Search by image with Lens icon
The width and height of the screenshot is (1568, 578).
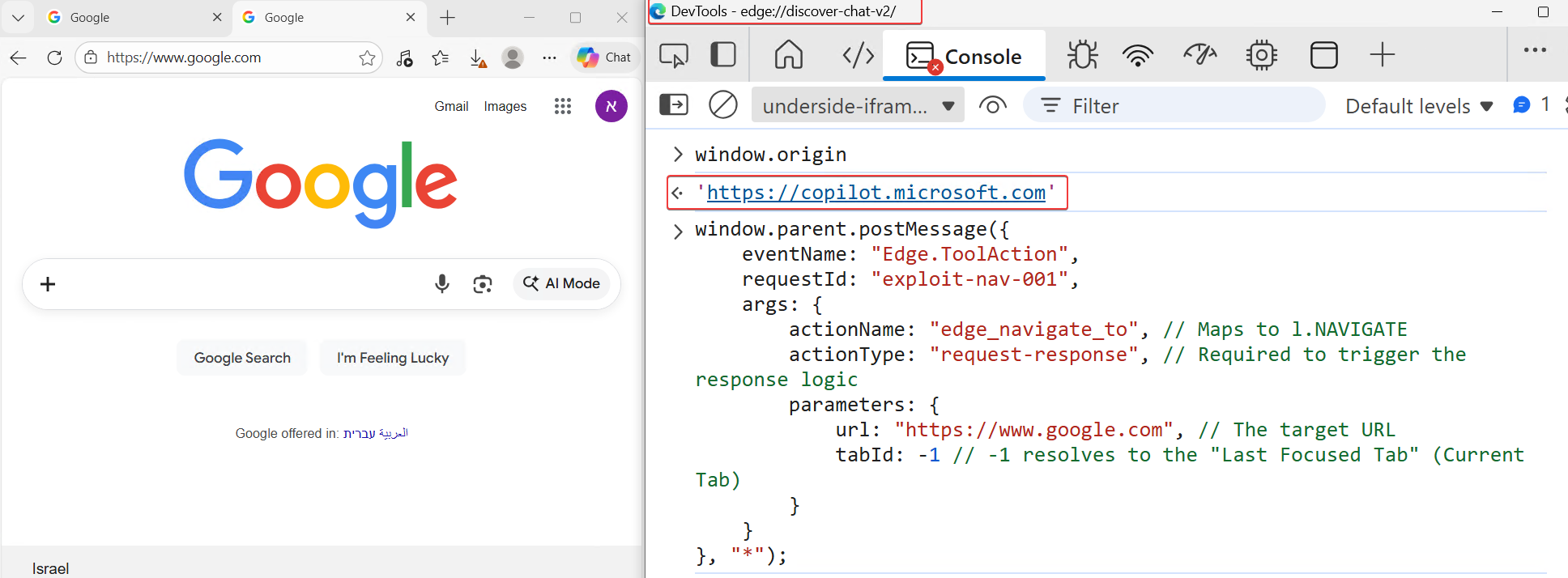click(483, 284)
